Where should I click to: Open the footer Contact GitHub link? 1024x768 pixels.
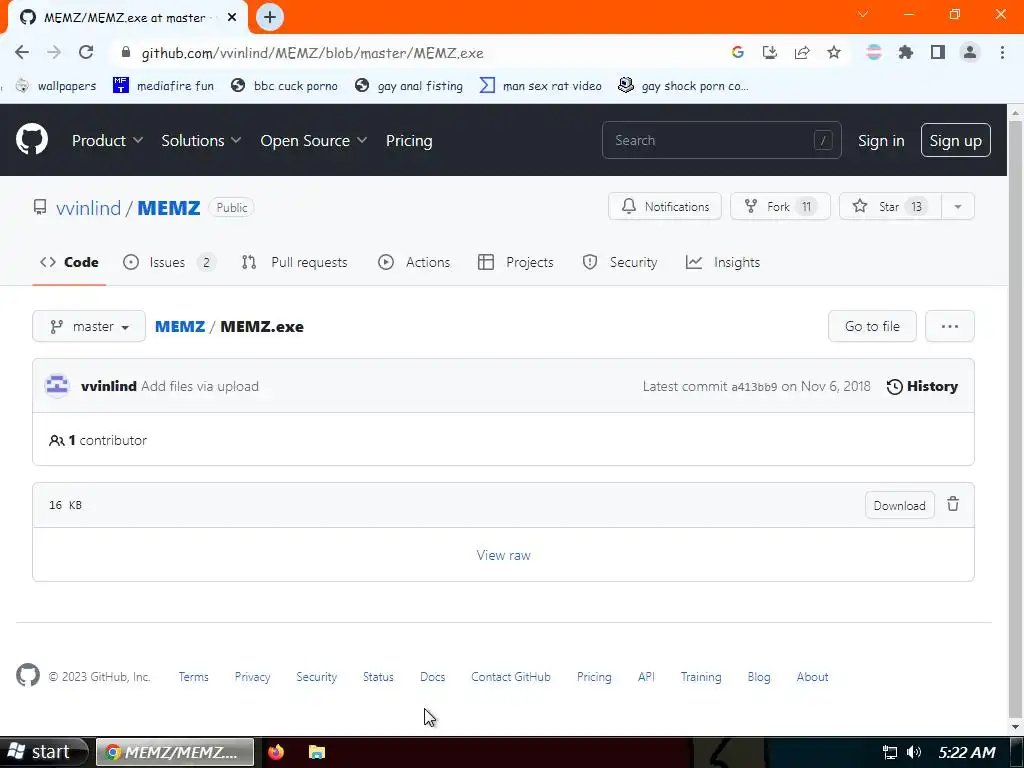(x=511, y=677)
